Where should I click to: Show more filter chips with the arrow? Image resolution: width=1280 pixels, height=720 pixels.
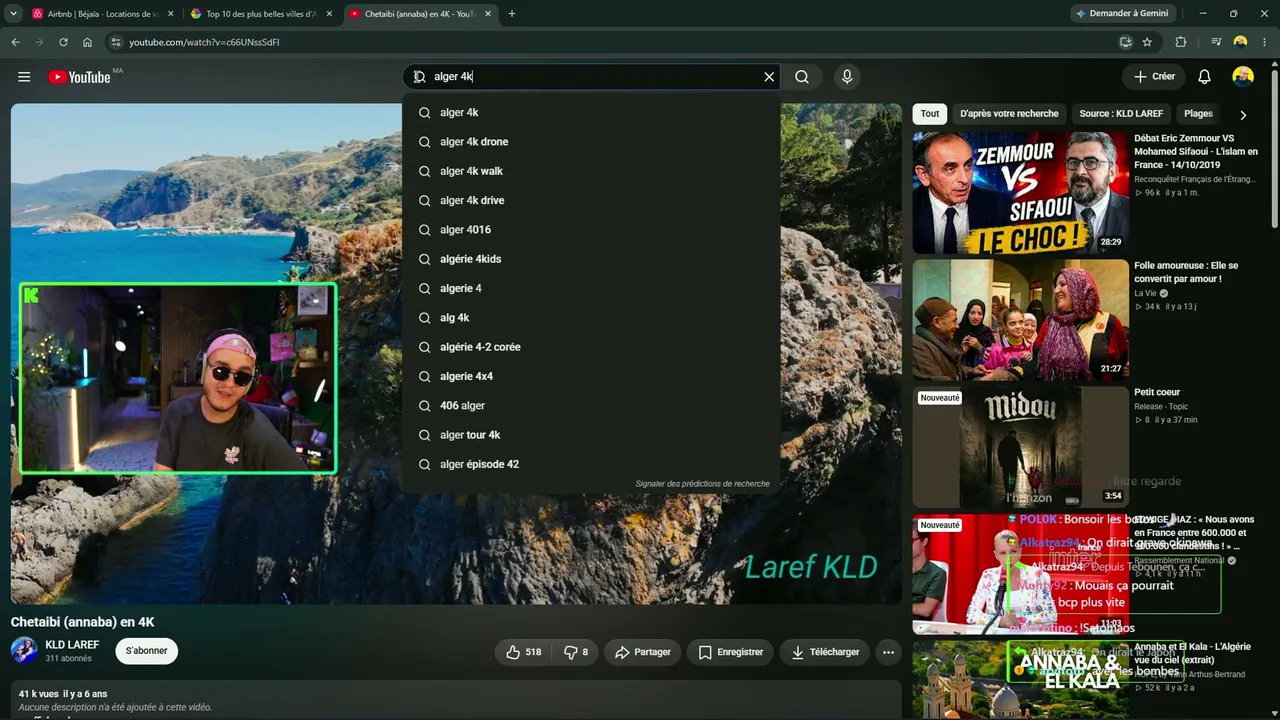(x=1243, y=115)
